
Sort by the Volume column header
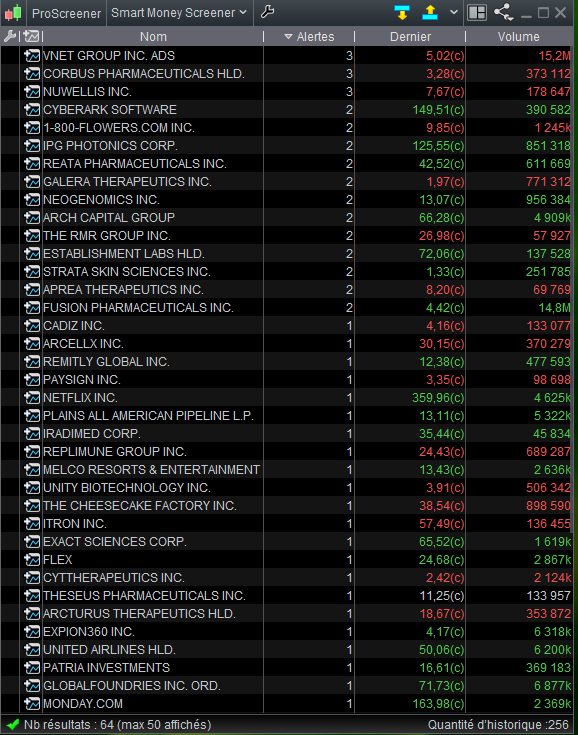[518, 37]
